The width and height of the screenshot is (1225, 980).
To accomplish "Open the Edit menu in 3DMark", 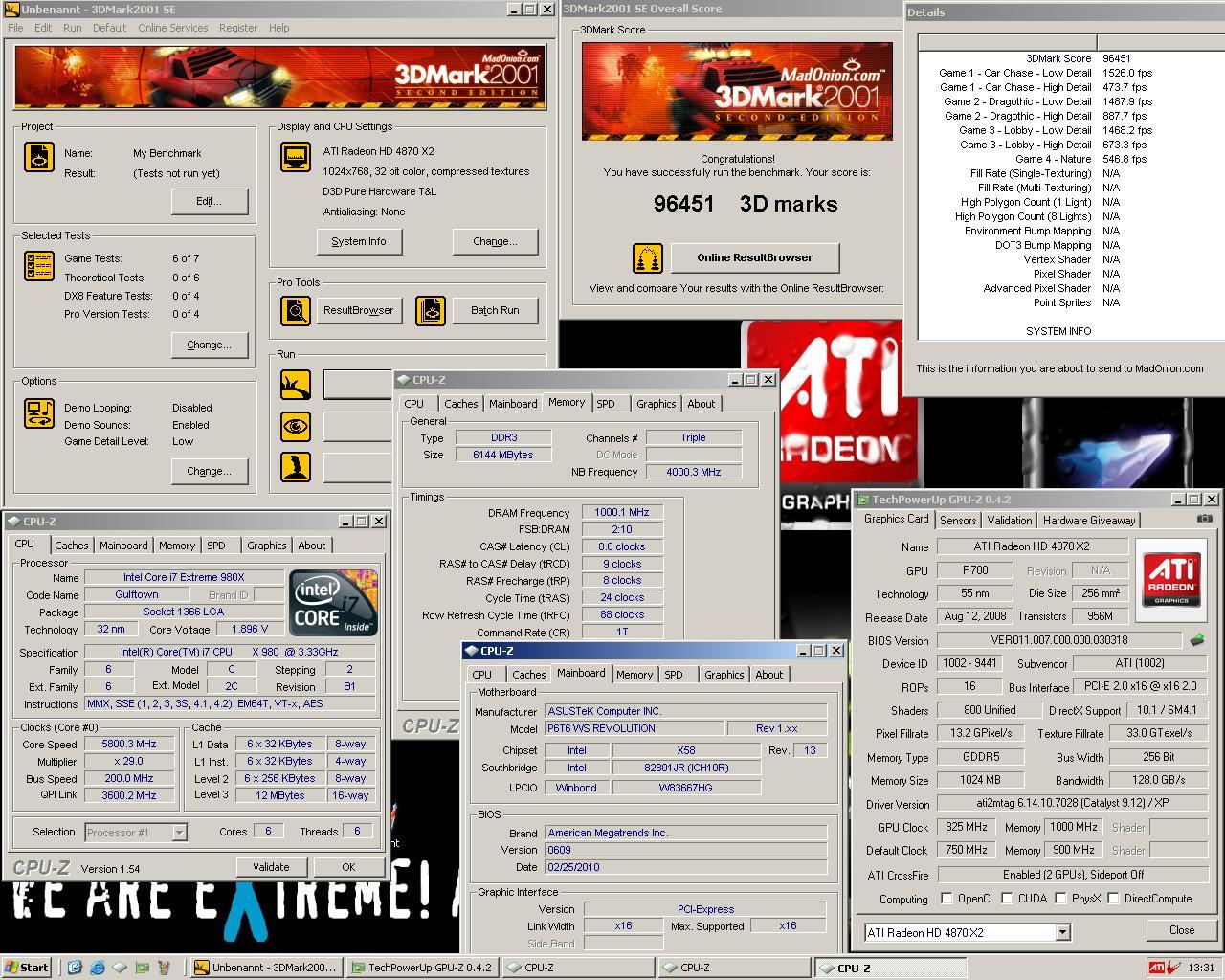I will [x=43, y=28].
